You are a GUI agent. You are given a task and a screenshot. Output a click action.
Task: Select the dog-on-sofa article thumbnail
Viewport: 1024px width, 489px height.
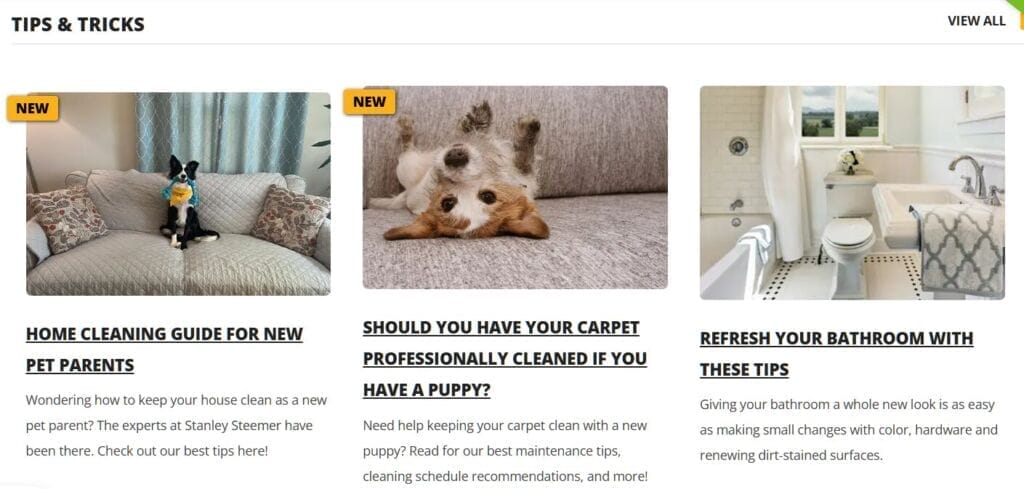pyautogui.click(x=178, y=194)
